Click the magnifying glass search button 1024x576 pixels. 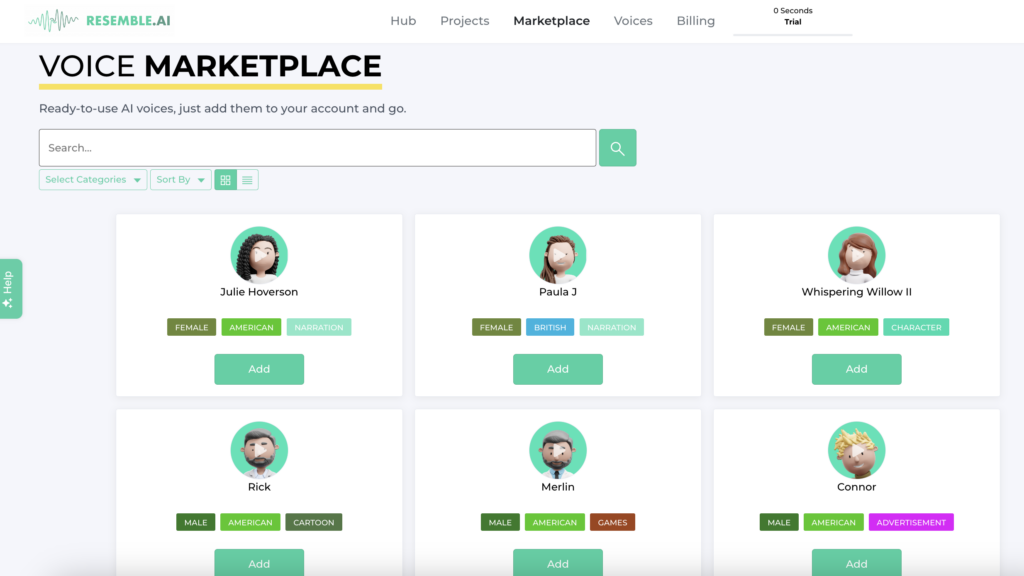[x=617, y=148]
